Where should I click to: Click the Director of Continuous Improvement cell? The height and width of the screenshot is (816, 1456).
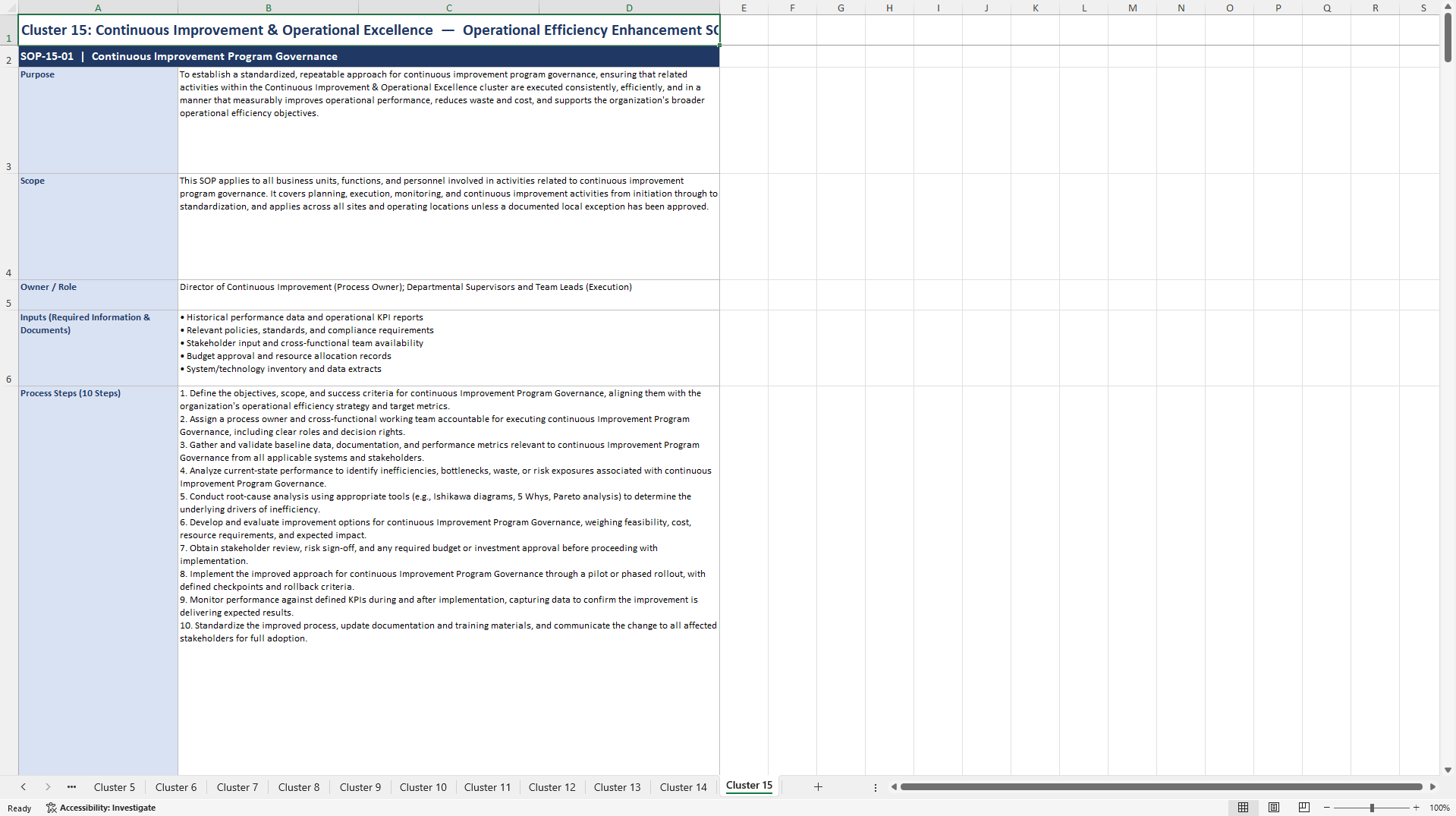(448, 295)
